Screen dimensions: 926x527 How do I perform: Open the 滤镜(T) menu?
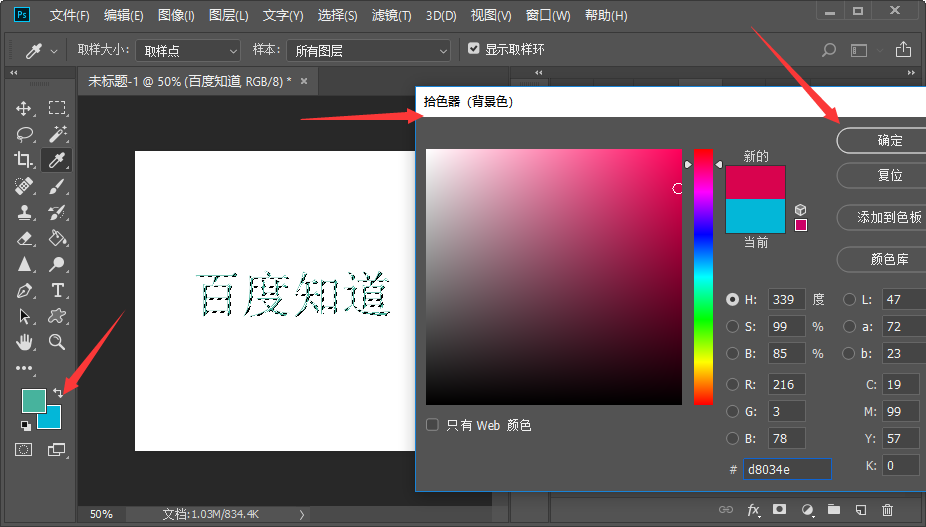pos(392,15)
